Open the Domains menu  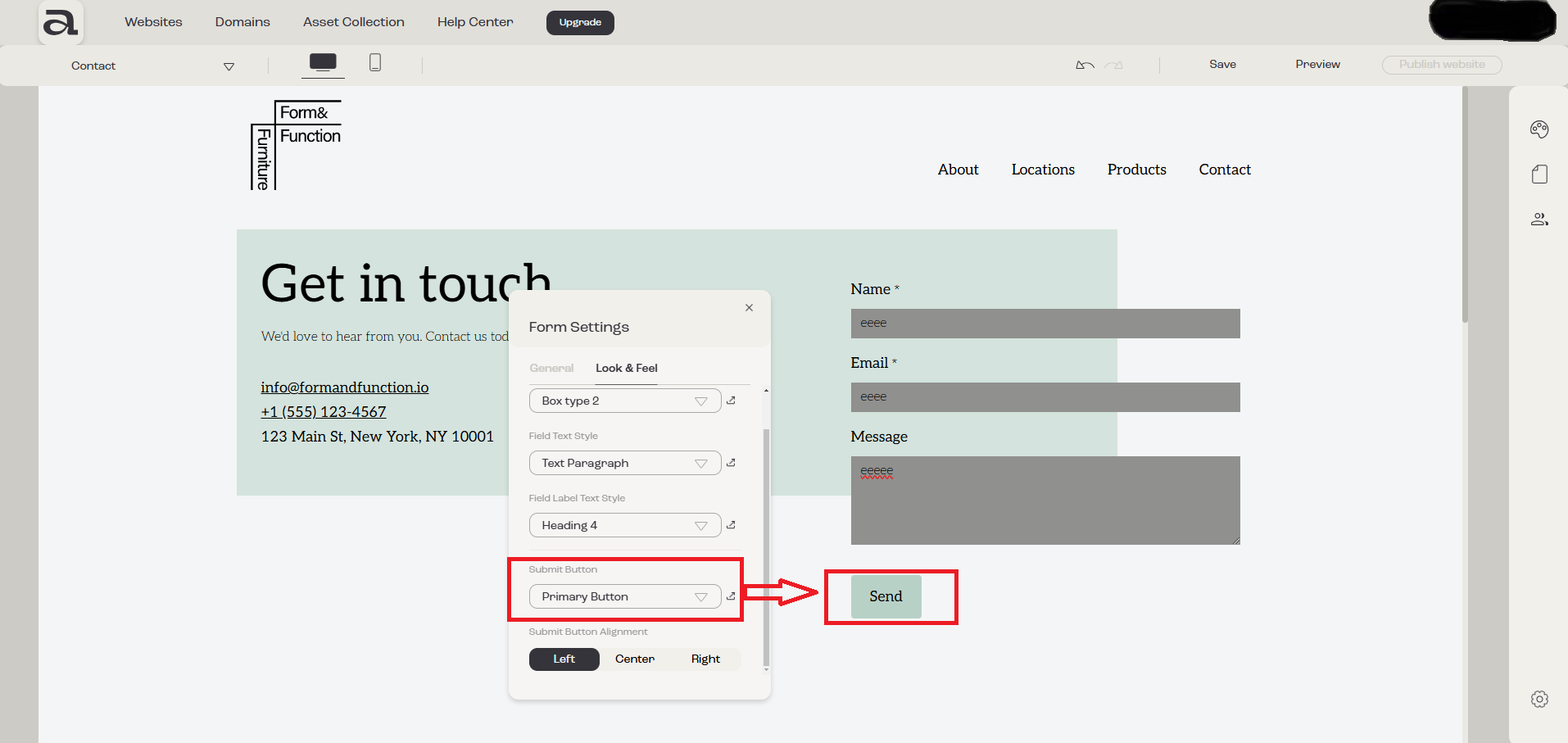(x=242, y=22)
